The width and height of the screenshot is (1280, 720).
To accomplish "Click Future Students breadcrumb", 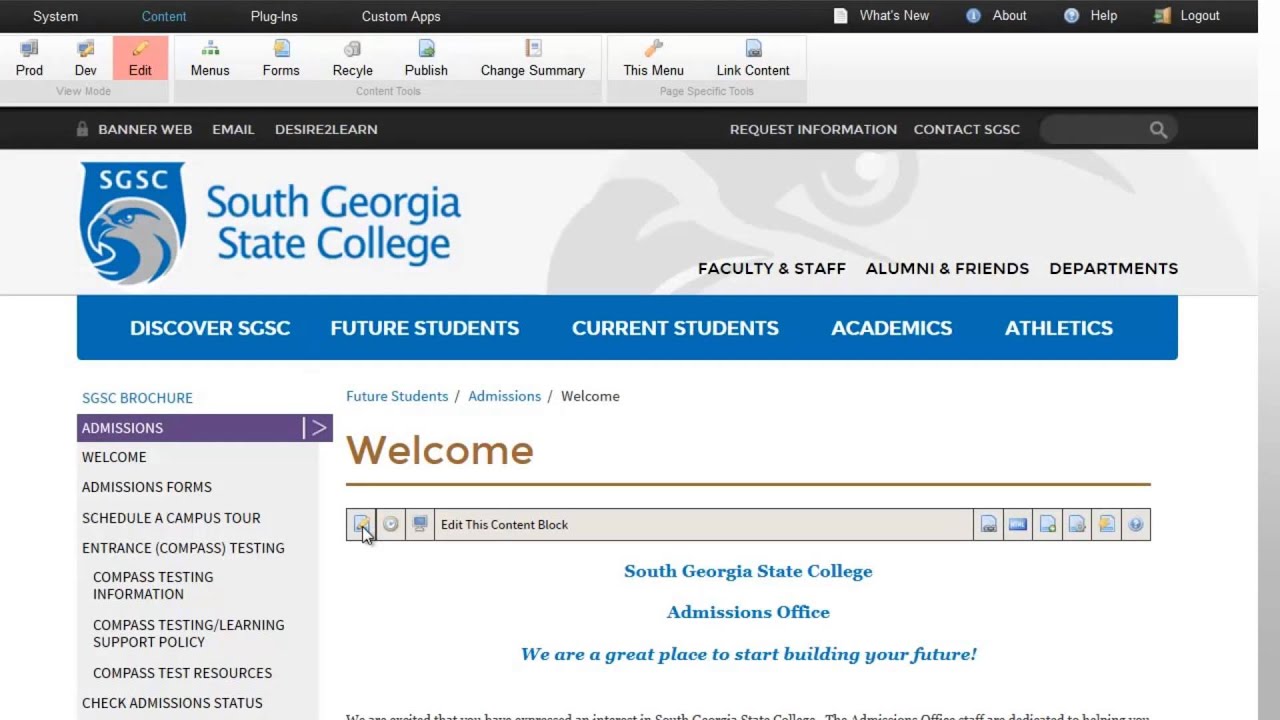I will 397,396.
